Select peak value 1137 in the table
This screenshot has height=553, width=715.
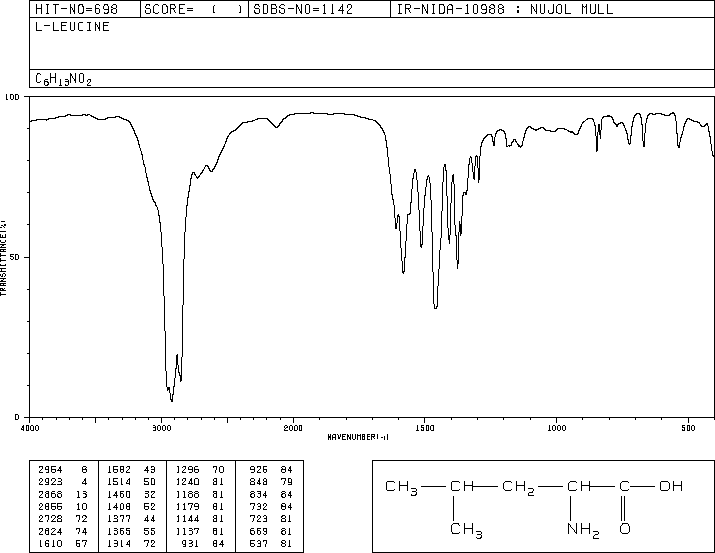pyautogui.click(x=187, y=531)
